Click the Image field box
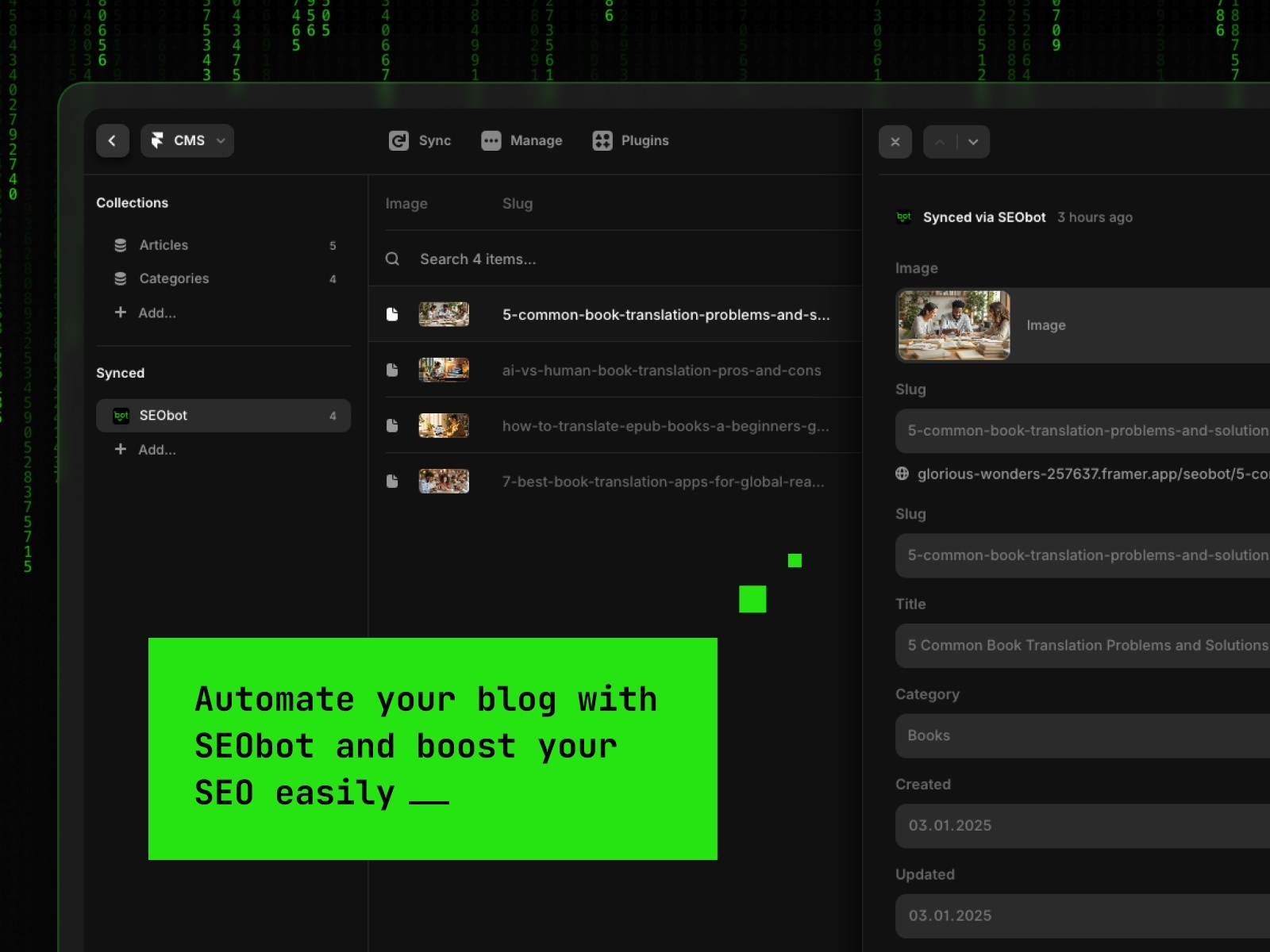 coord(1083,325)
